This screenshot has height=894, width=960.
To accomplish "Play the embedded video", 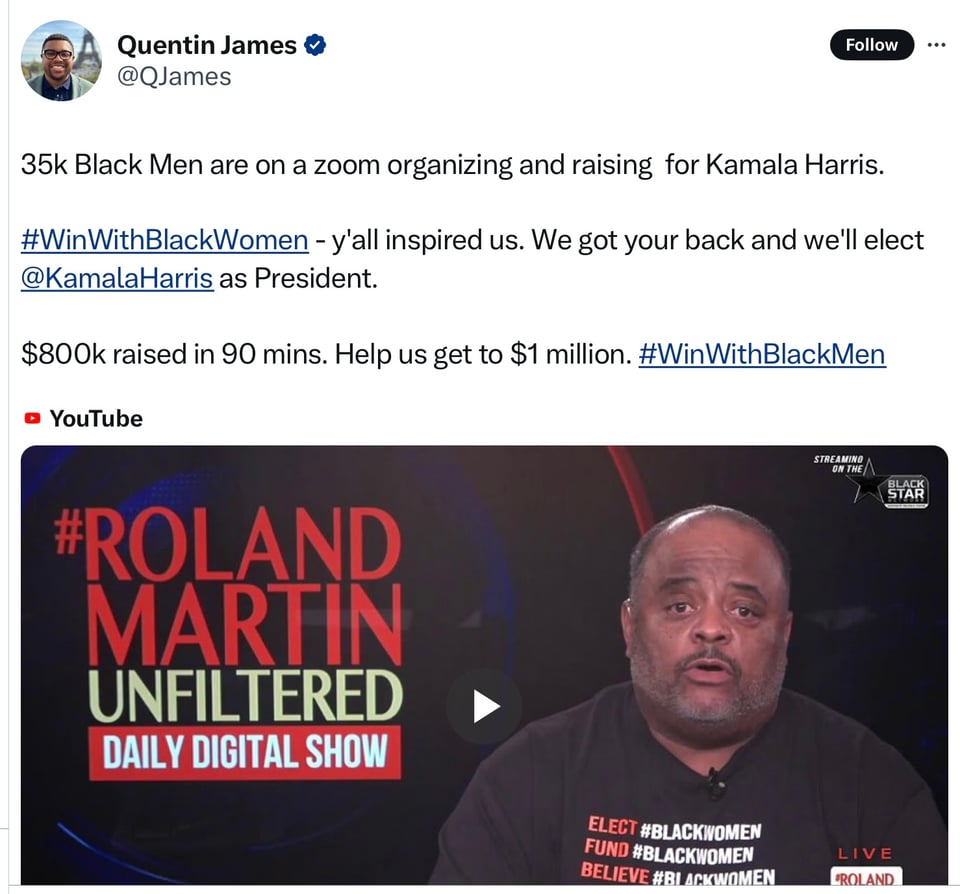I will pos(484,707).
